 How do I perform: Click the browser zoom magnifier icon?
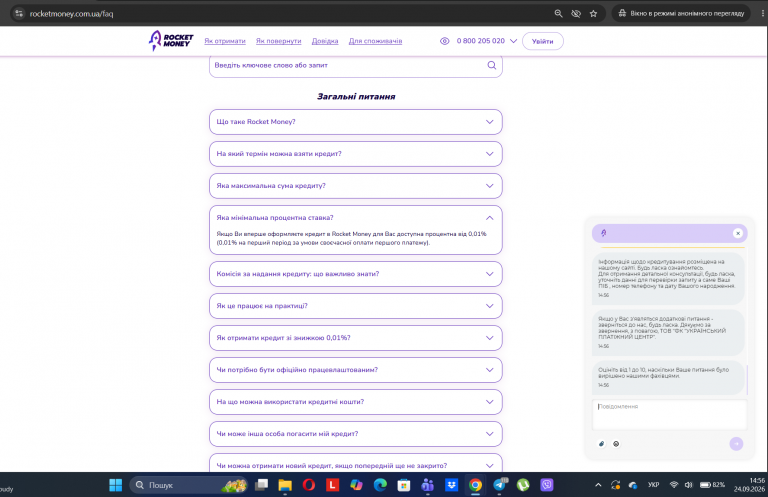coord(558,14)
